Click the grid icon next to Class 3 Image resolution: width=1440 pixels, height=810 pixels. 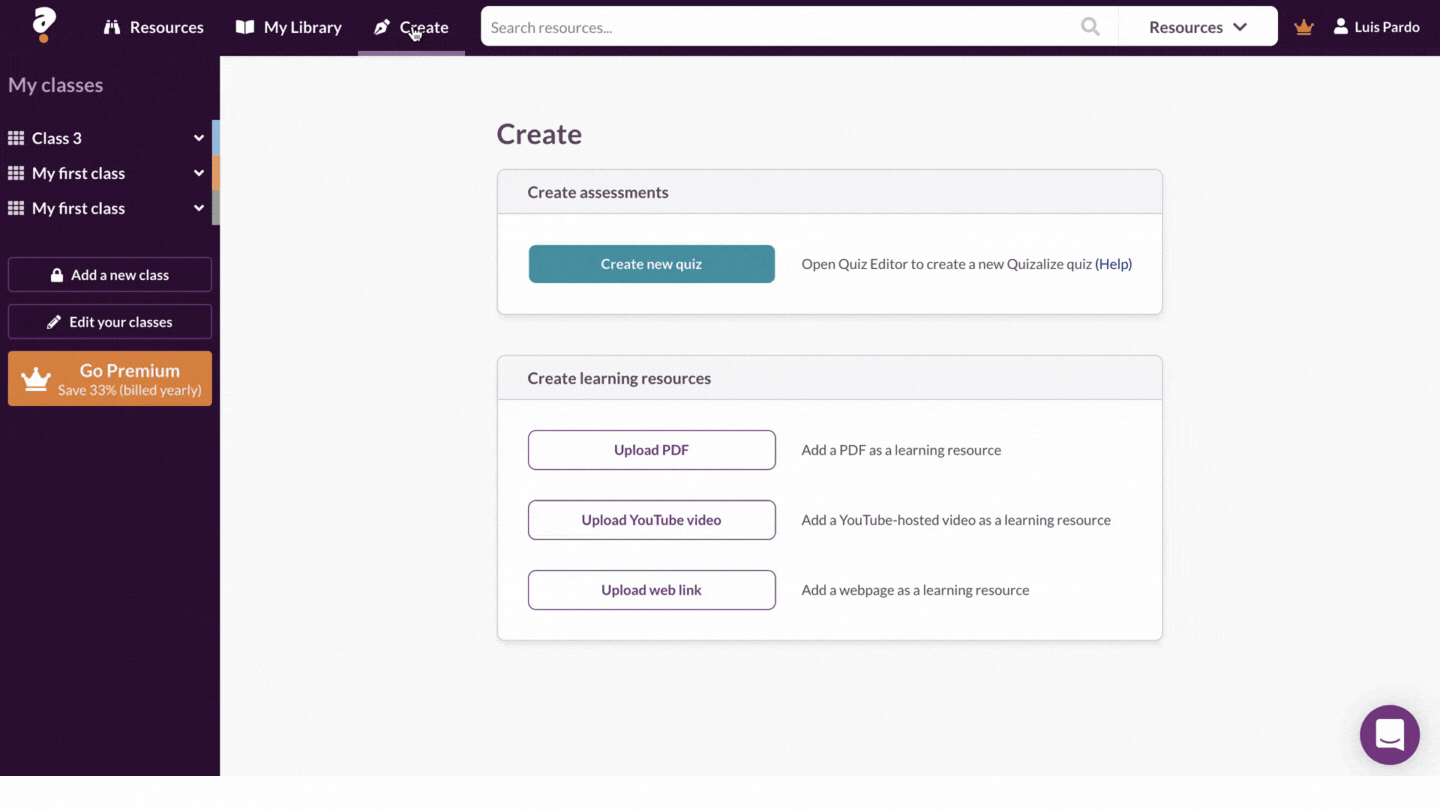tap(16, 138)
